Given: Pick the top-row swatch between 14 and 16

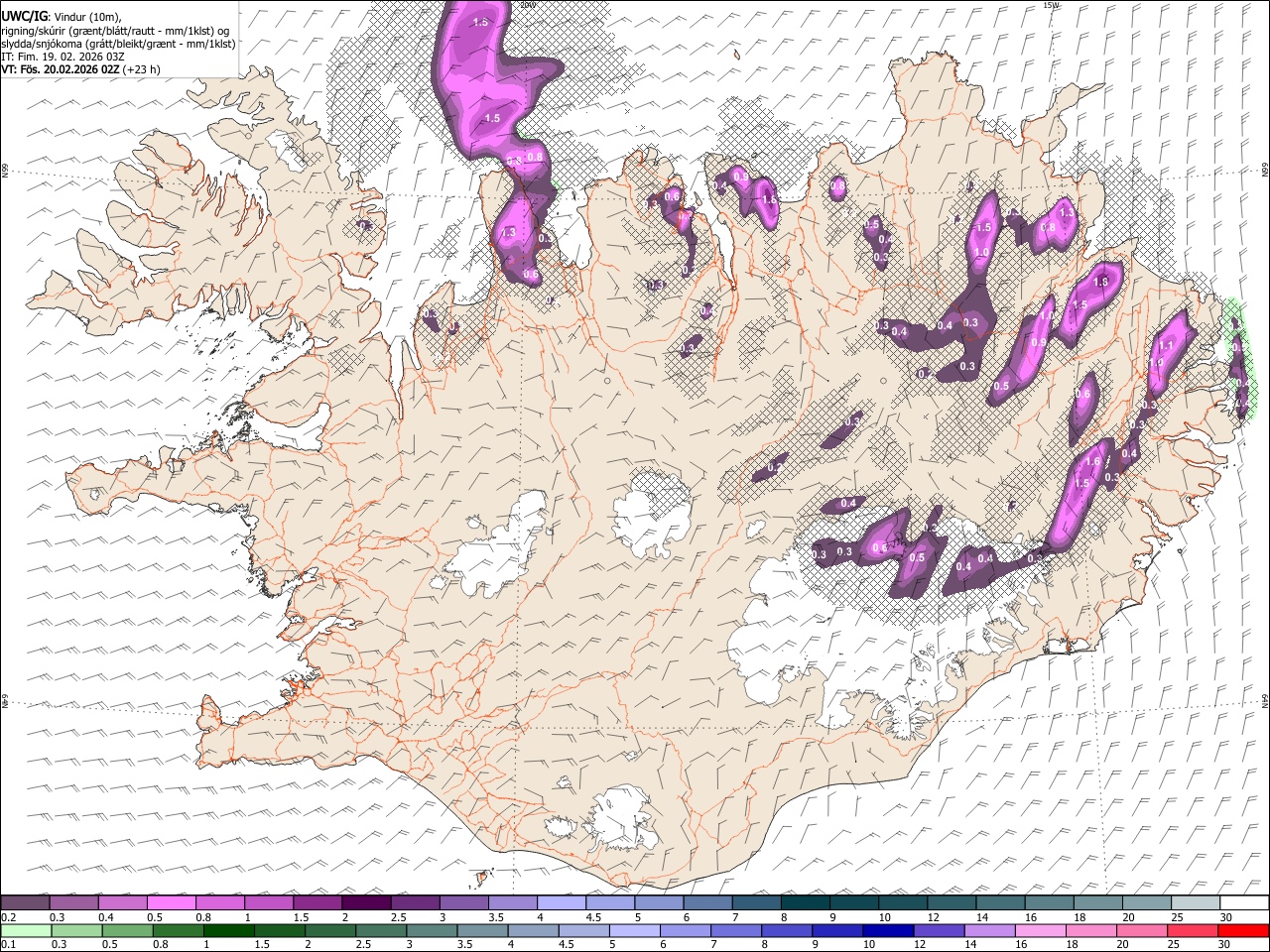Looking at the screenshot, I should coord(999,902).
